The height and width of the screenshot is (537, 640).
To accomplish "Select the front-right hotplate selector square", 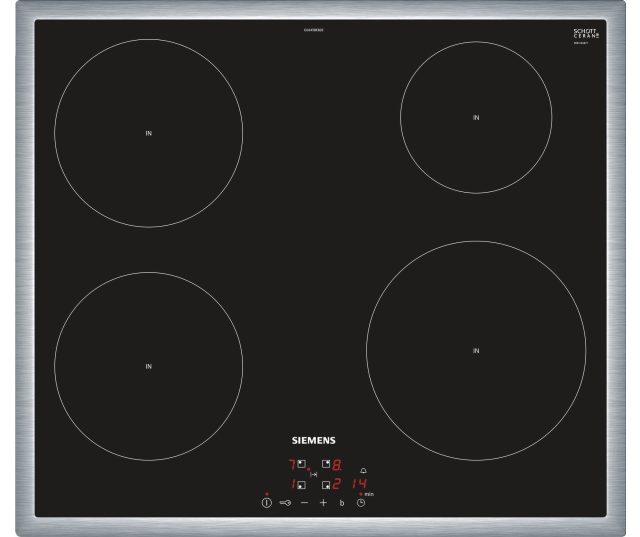I will pyautogui.click(x=326, y=485).
